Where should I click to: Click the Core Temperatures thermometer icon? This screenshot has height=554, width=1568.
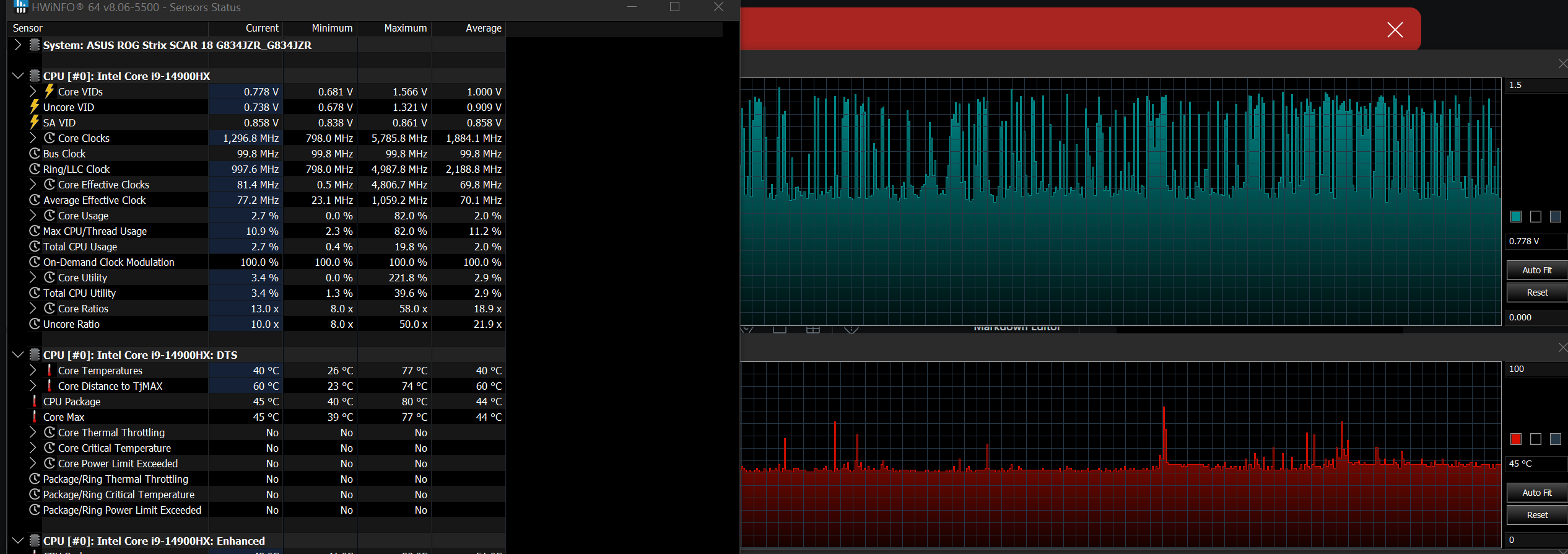click(x=50, y=370)
